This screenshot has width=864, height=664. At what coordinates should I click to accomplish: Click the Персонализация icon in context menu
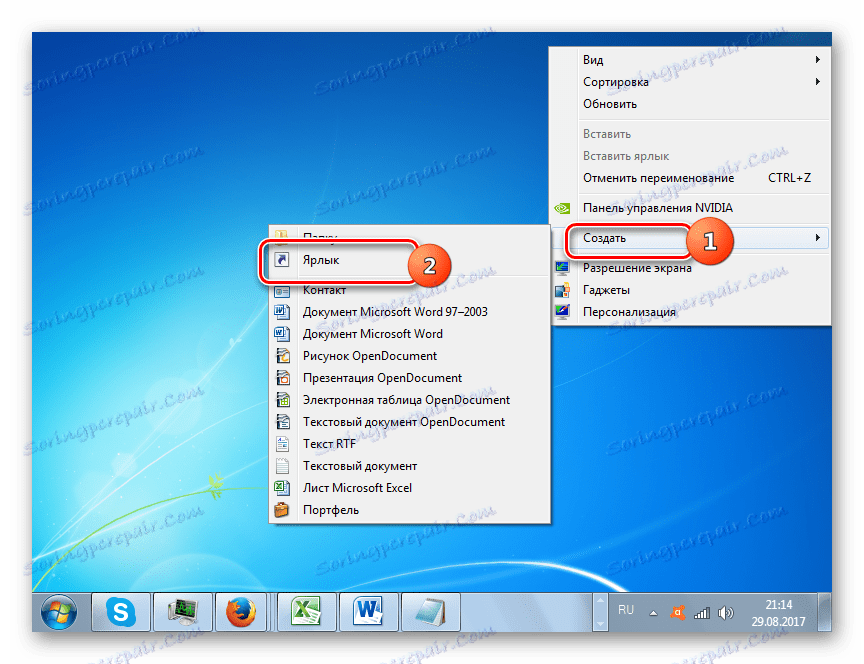click(x=562, y=312)
